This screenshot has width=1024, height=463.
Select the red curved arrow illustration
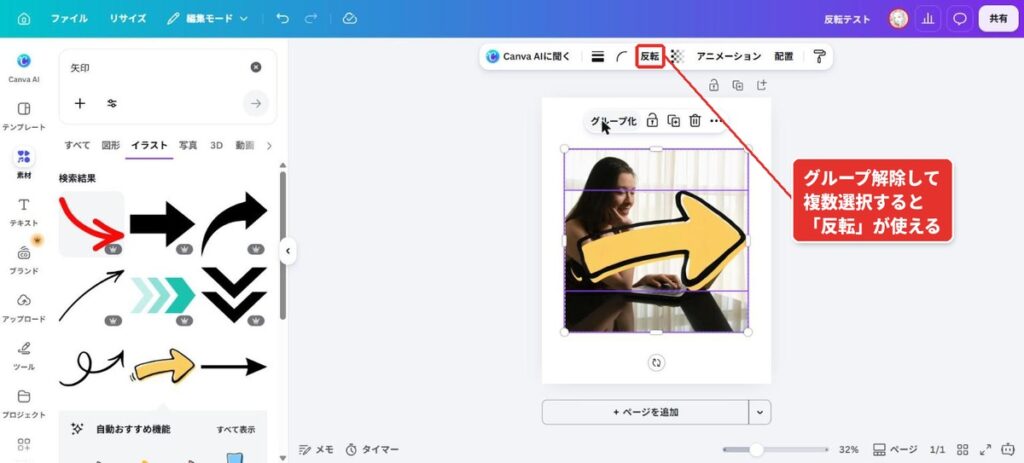click(x=91, y=224)
